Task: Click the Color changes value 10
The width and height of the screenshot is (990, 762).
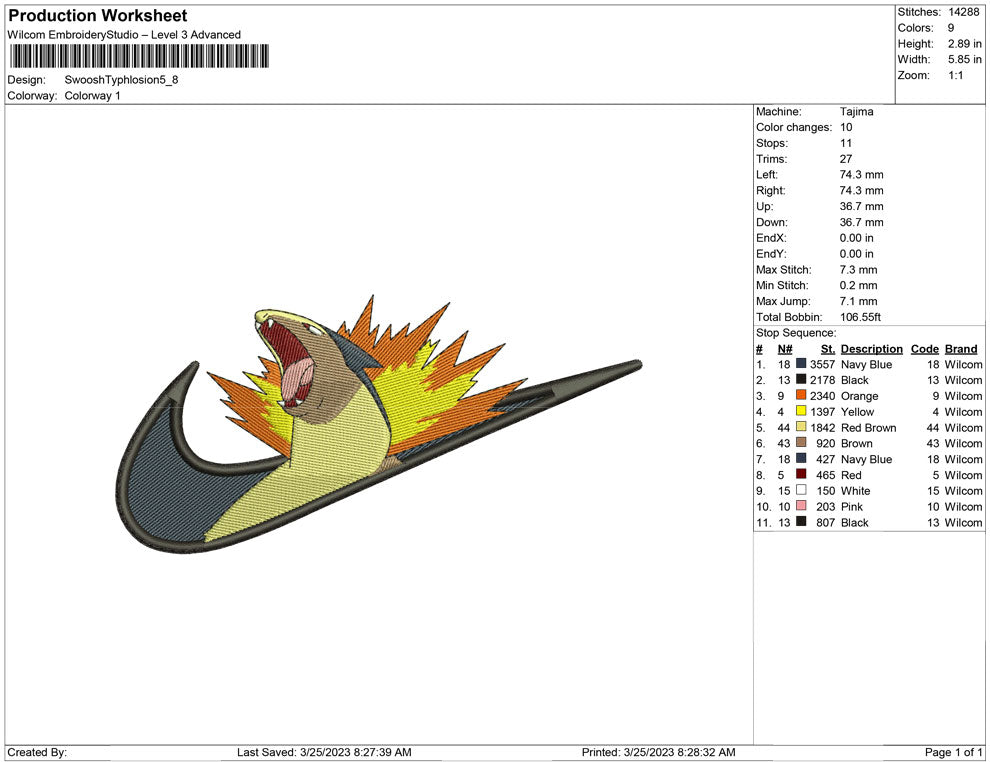Action: click(846, 127)
